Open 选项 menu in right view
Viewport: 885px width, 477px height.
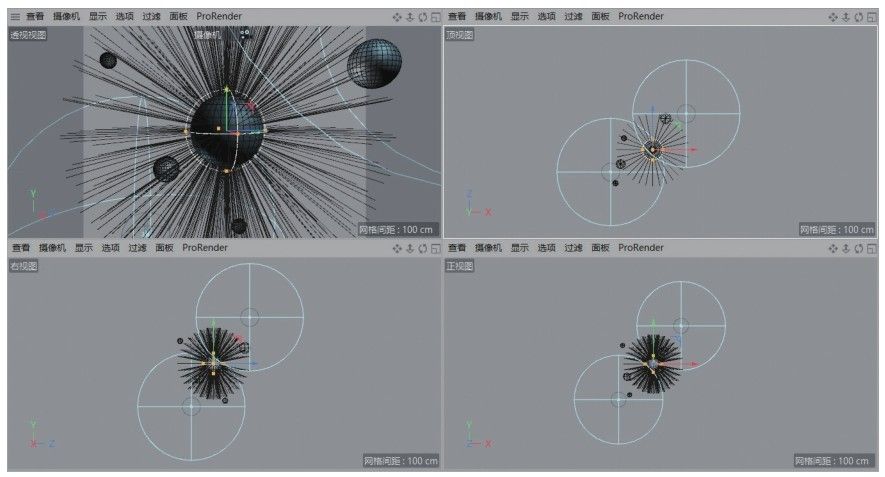tap(111, 248)
